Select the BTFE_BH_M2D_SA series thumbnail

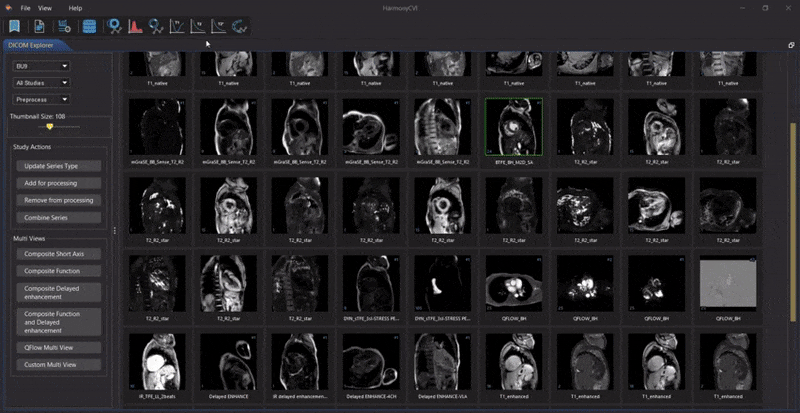coord(514,127)
